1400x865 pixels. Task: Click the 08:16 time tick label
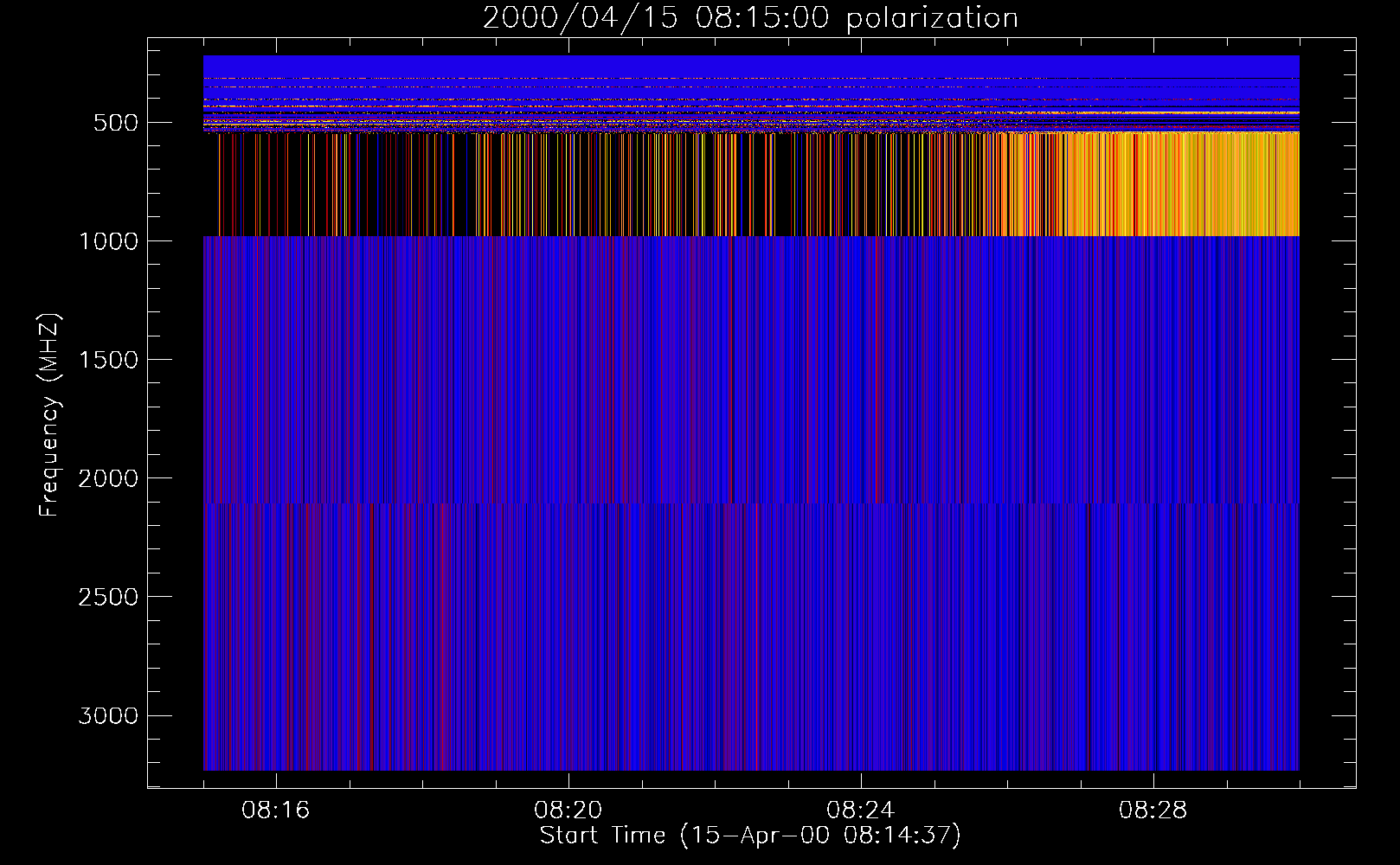[x=275, y=811]
